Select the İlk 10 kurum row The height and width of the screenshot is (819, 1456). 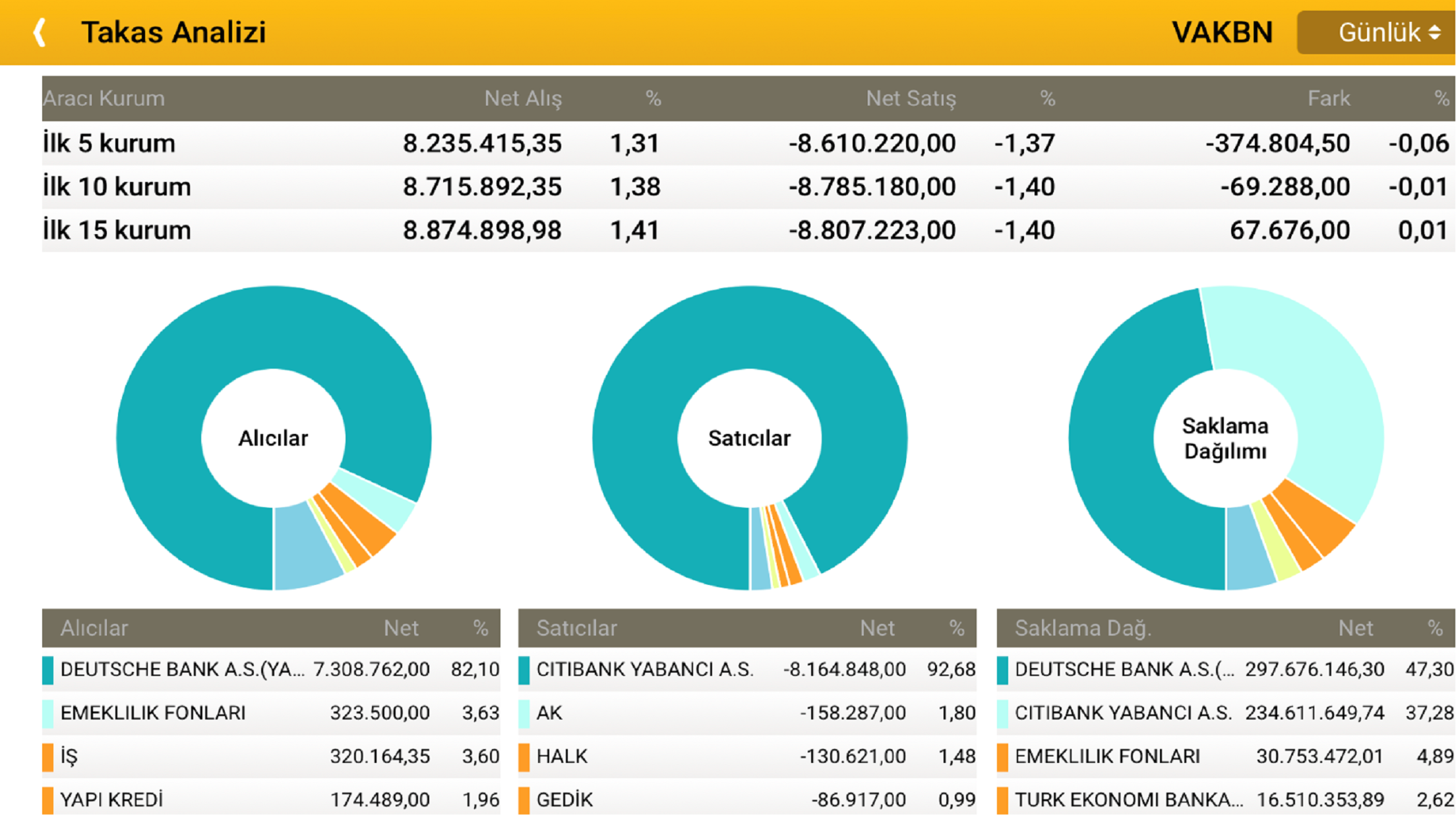[748, 187]
